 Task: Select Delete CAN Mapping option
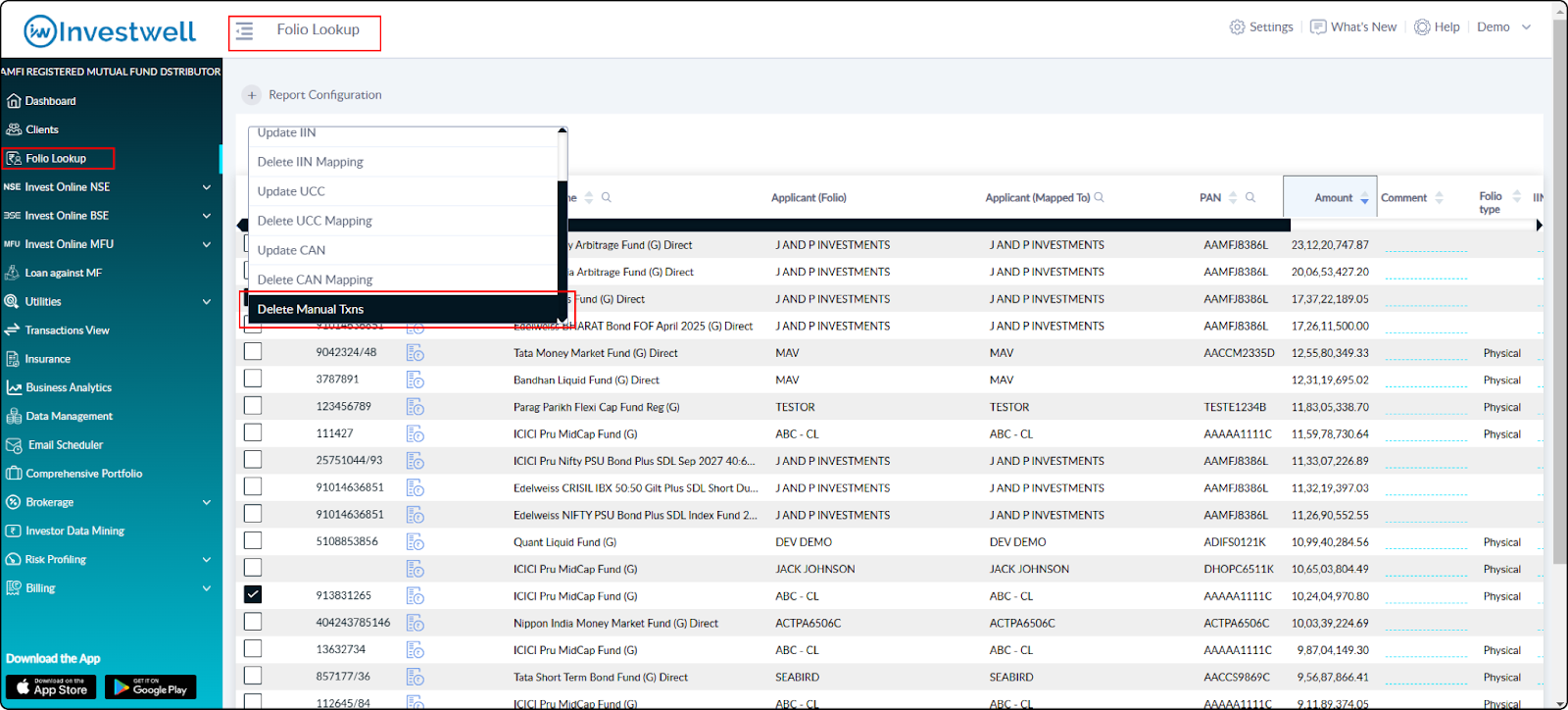click(403, 279)
